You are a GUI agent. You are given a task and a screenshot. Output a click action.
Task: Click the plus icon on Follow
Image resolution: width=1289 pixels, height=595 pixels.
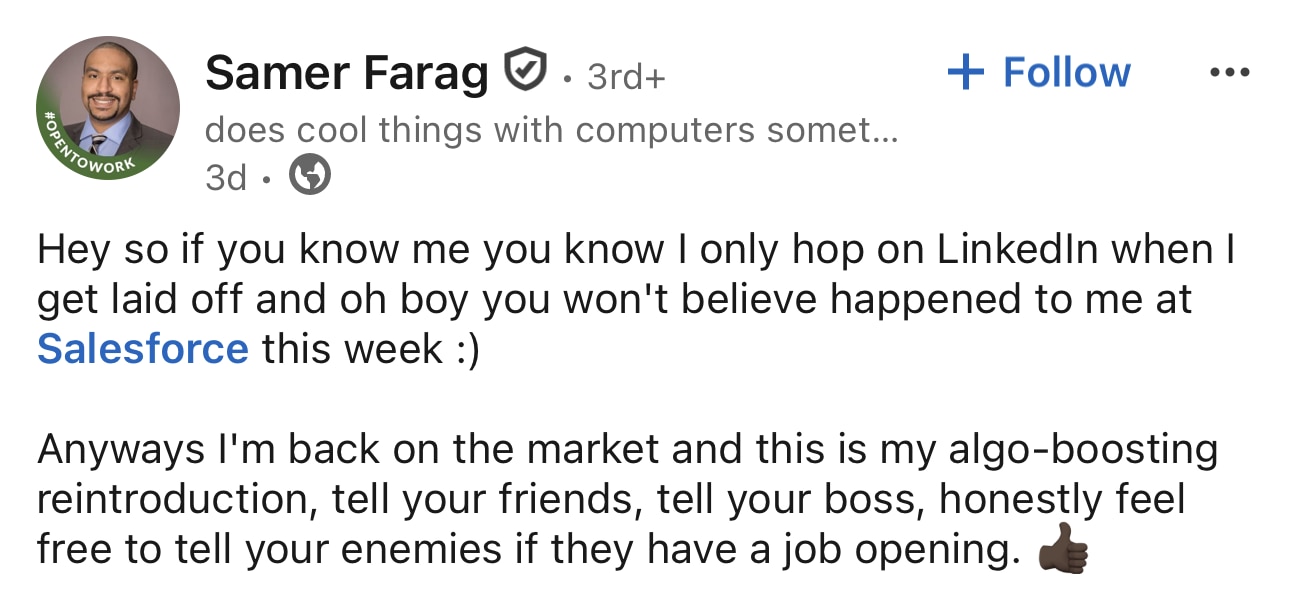[x=965, y=72]
